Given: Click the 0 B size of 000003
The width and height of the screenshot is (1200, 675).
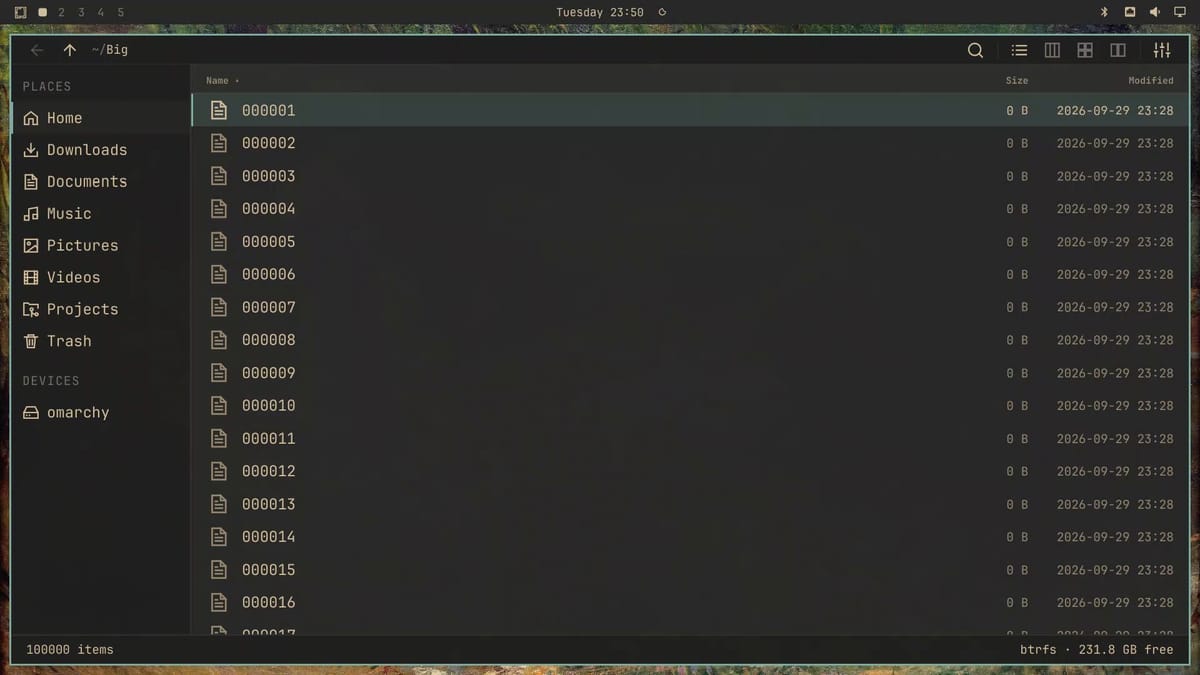Looking at the screenshot, I should pyautogui.click(x=1017, y=176).
